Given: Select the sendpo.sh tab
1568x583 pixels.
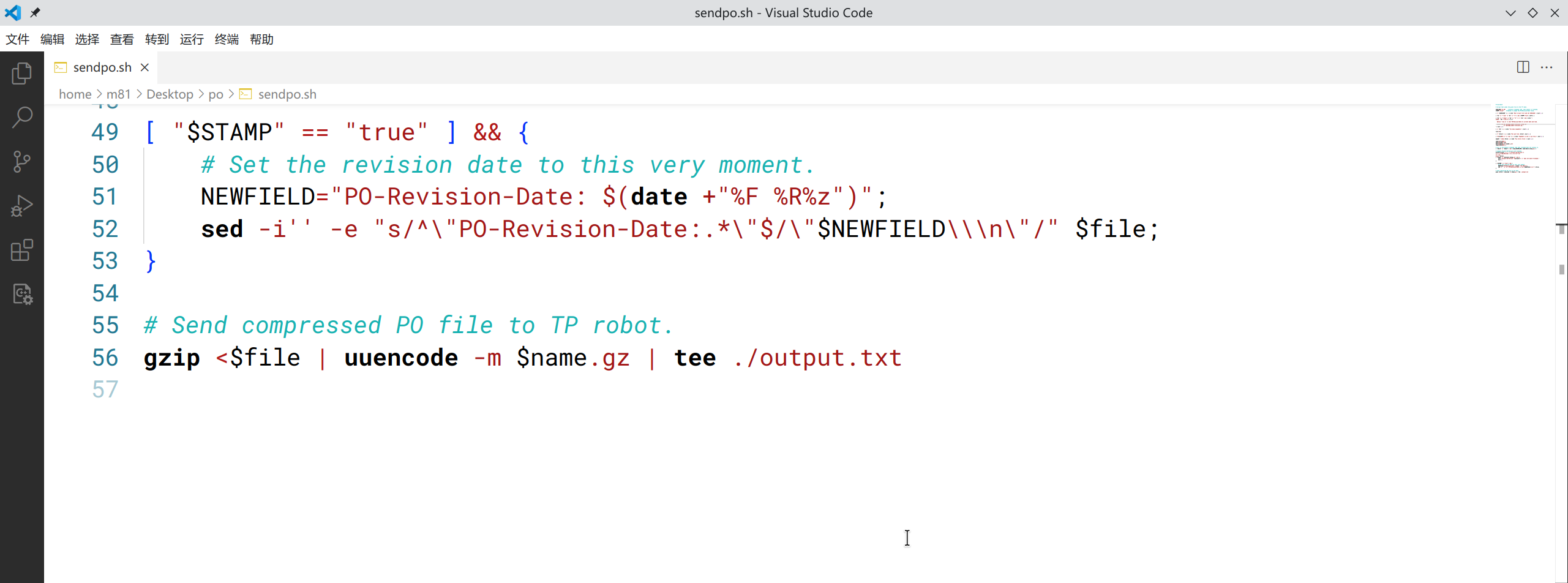Looking at the screenshot, I should pyautogui.click(x=102, y=67).
